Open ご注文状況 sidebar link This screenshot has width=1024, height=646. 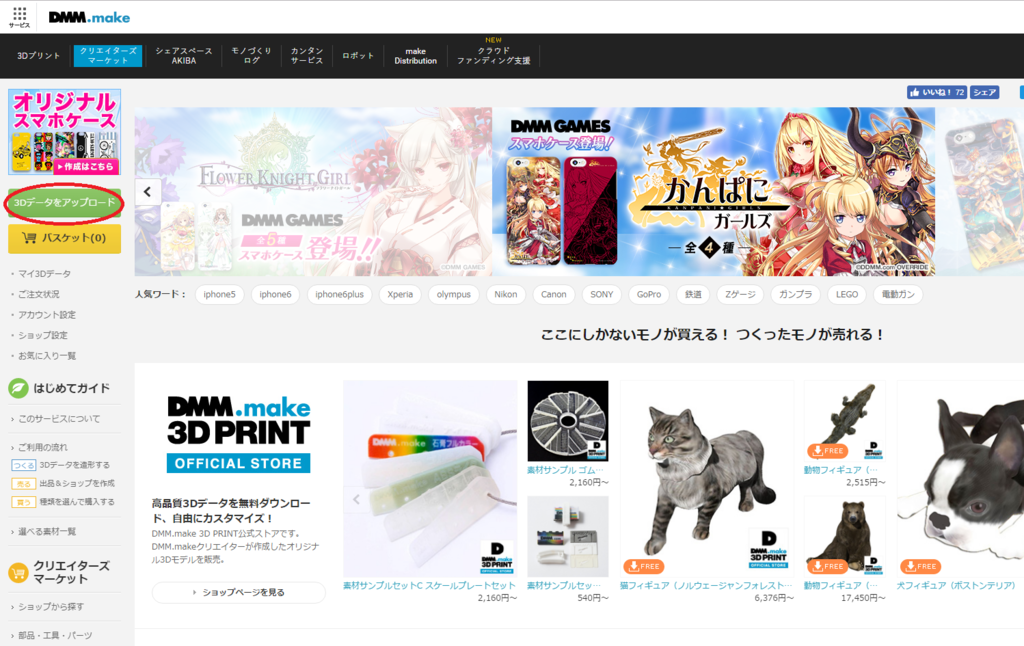point(39,295)
